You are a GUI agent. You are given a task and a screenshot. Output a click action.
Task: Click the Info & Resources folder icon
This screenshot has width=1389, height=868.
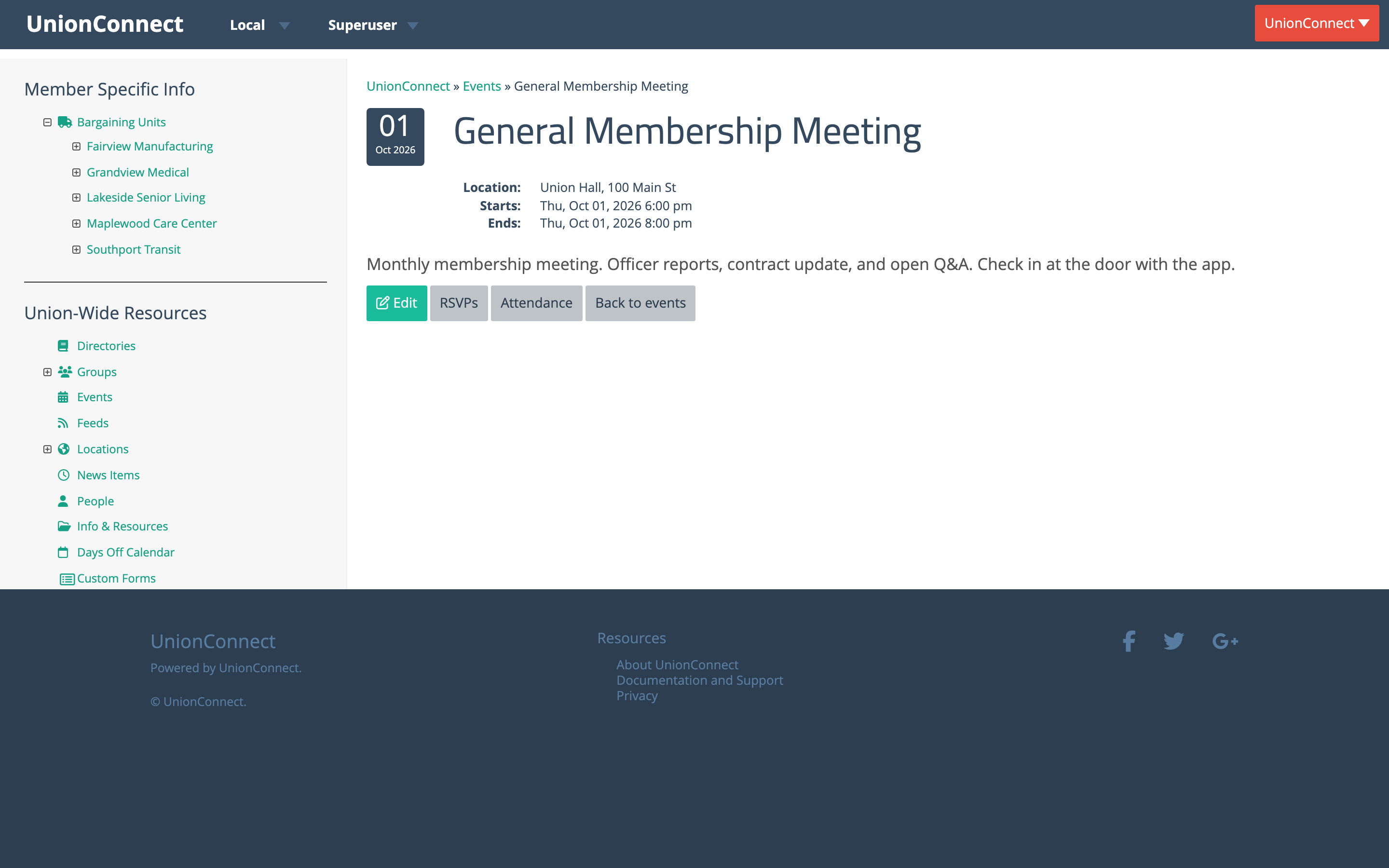coord(64,526)
